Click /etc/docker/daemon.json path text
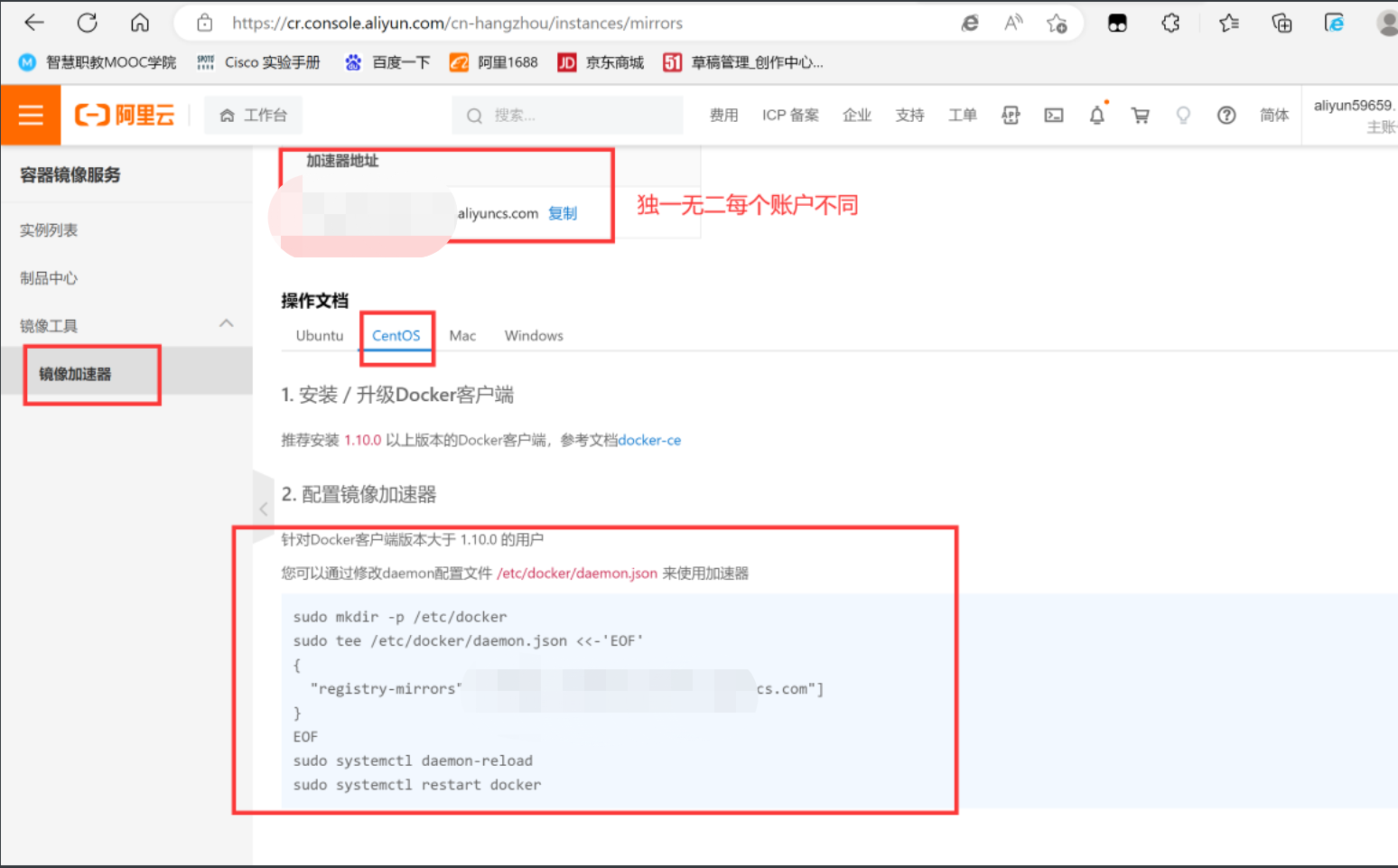Image resolution: width=1398 pixels, height=868 pixels. point(577,574)
